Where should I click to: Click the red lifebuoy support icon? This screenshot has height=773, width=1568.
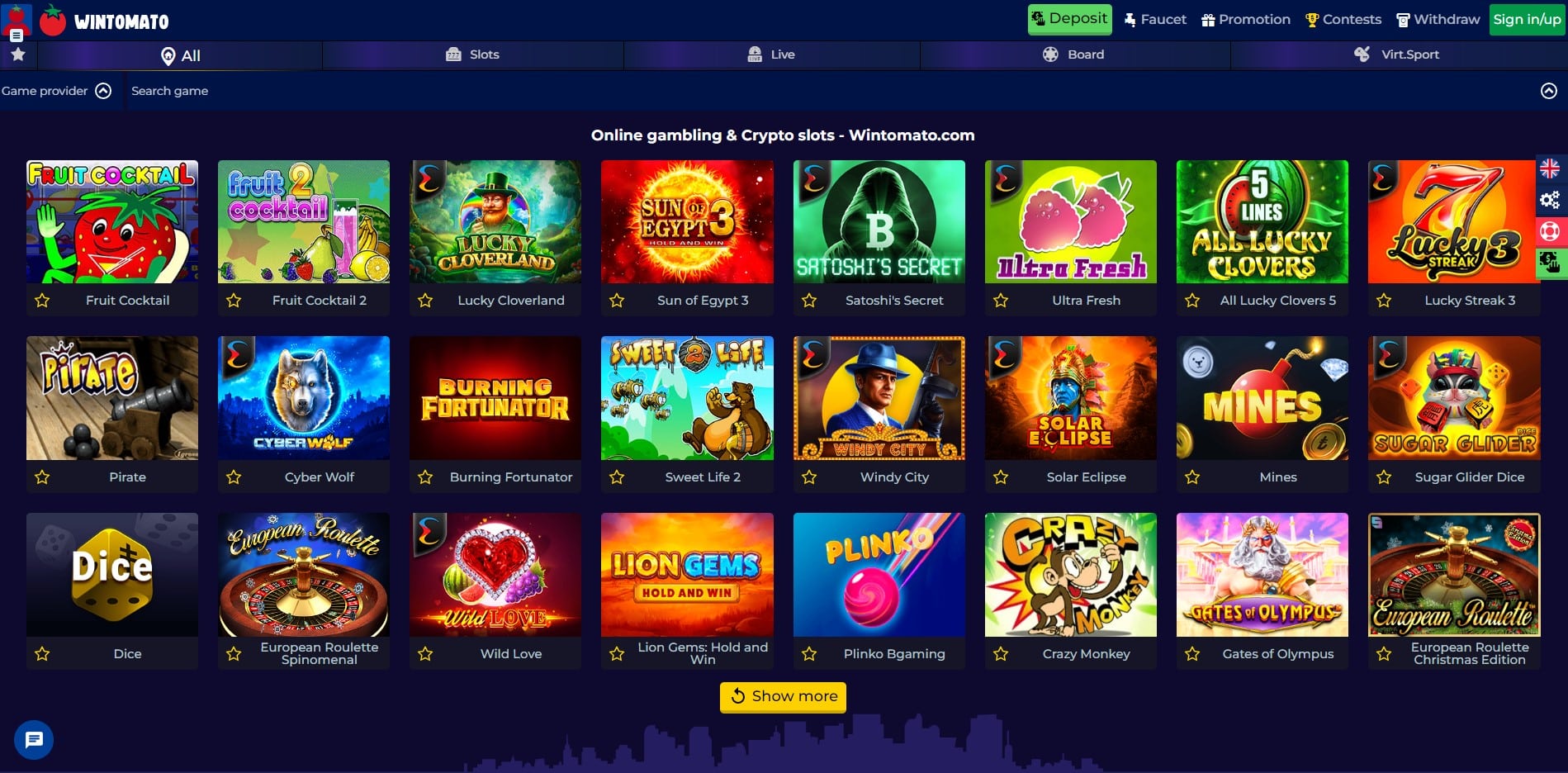tap(1550, 231)
